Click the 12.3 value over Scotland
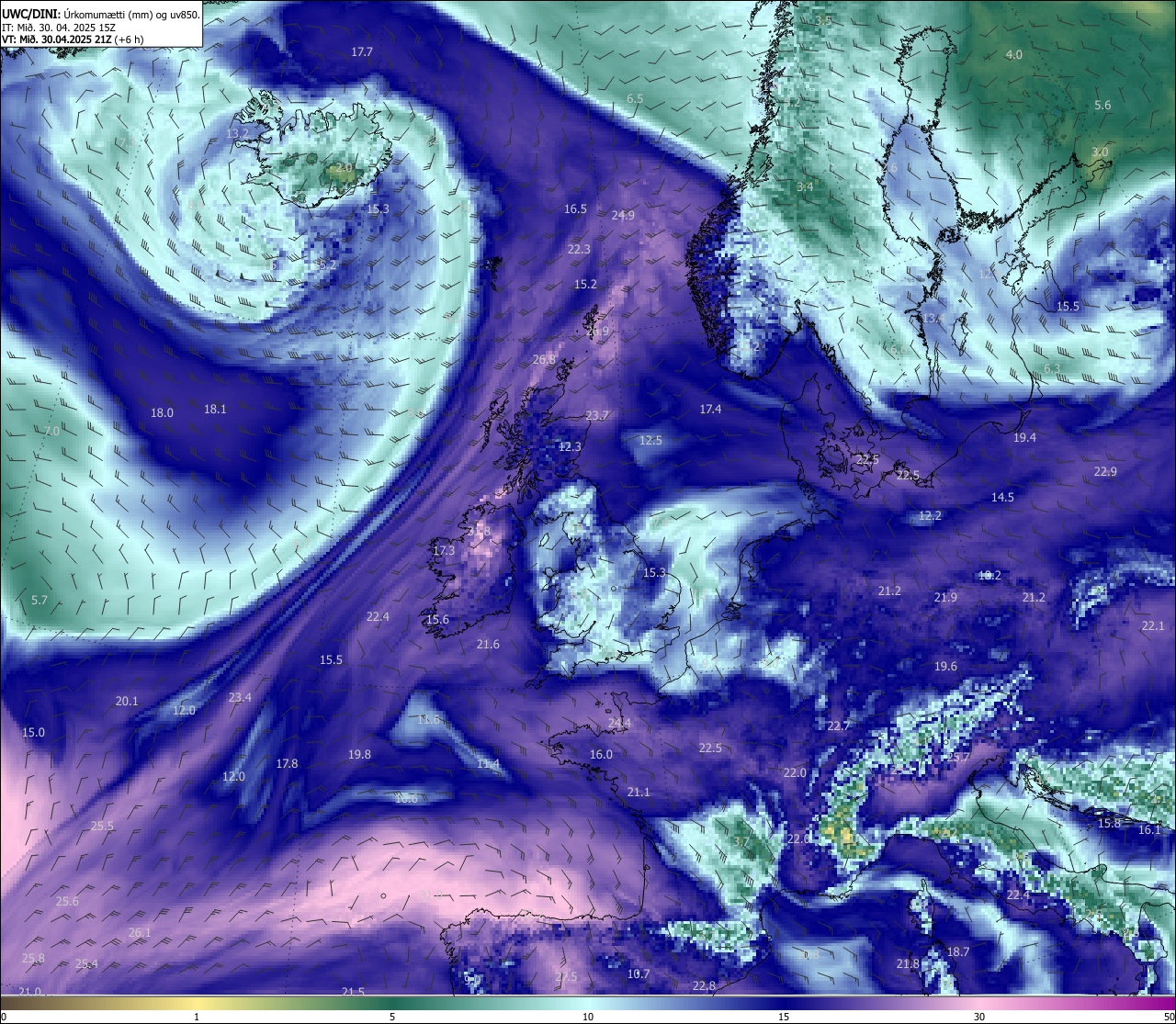This screenshot has height=1024, width=1176. 570,447
